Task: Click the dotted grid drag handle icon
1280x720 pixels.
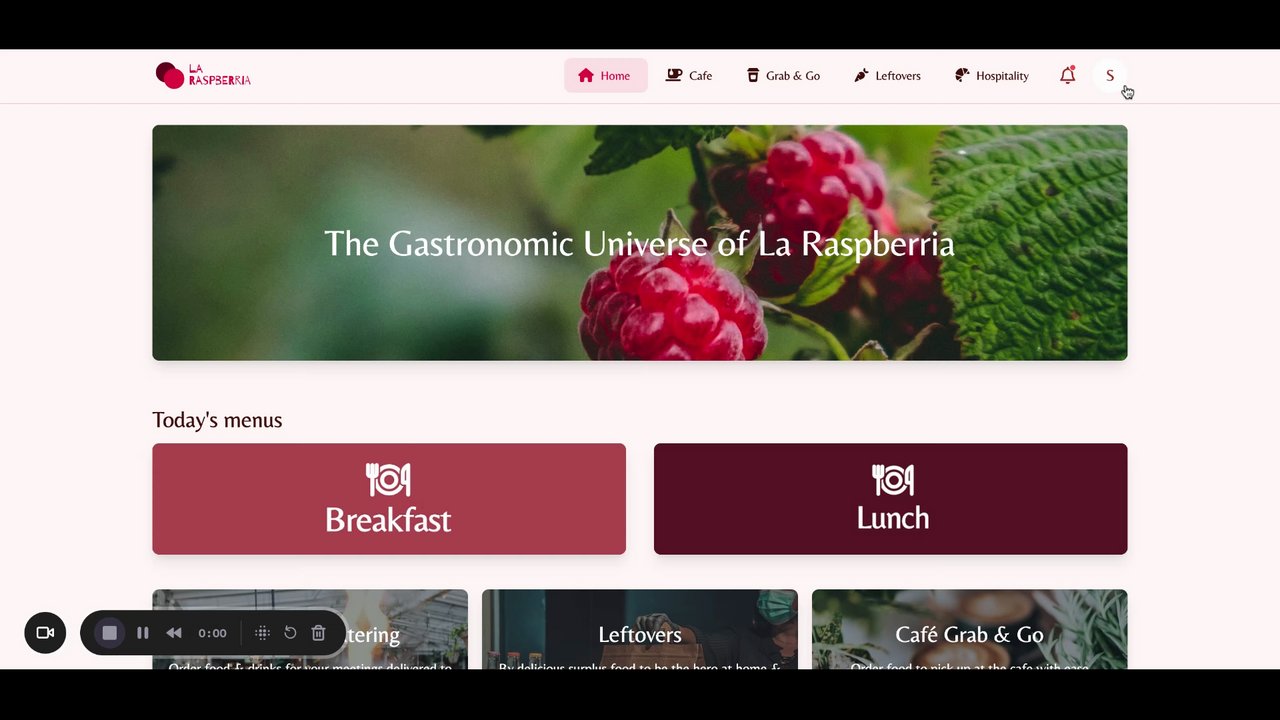Action: click(x=262, y=633)
